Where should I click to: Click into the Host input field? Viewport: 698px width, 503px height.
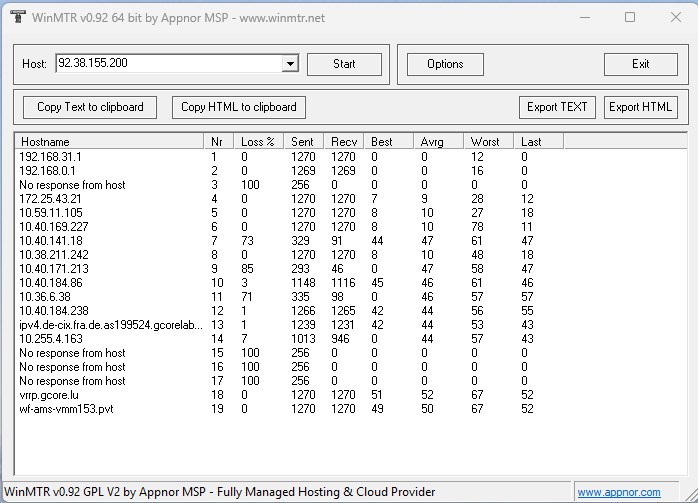[x=168, y=64]
